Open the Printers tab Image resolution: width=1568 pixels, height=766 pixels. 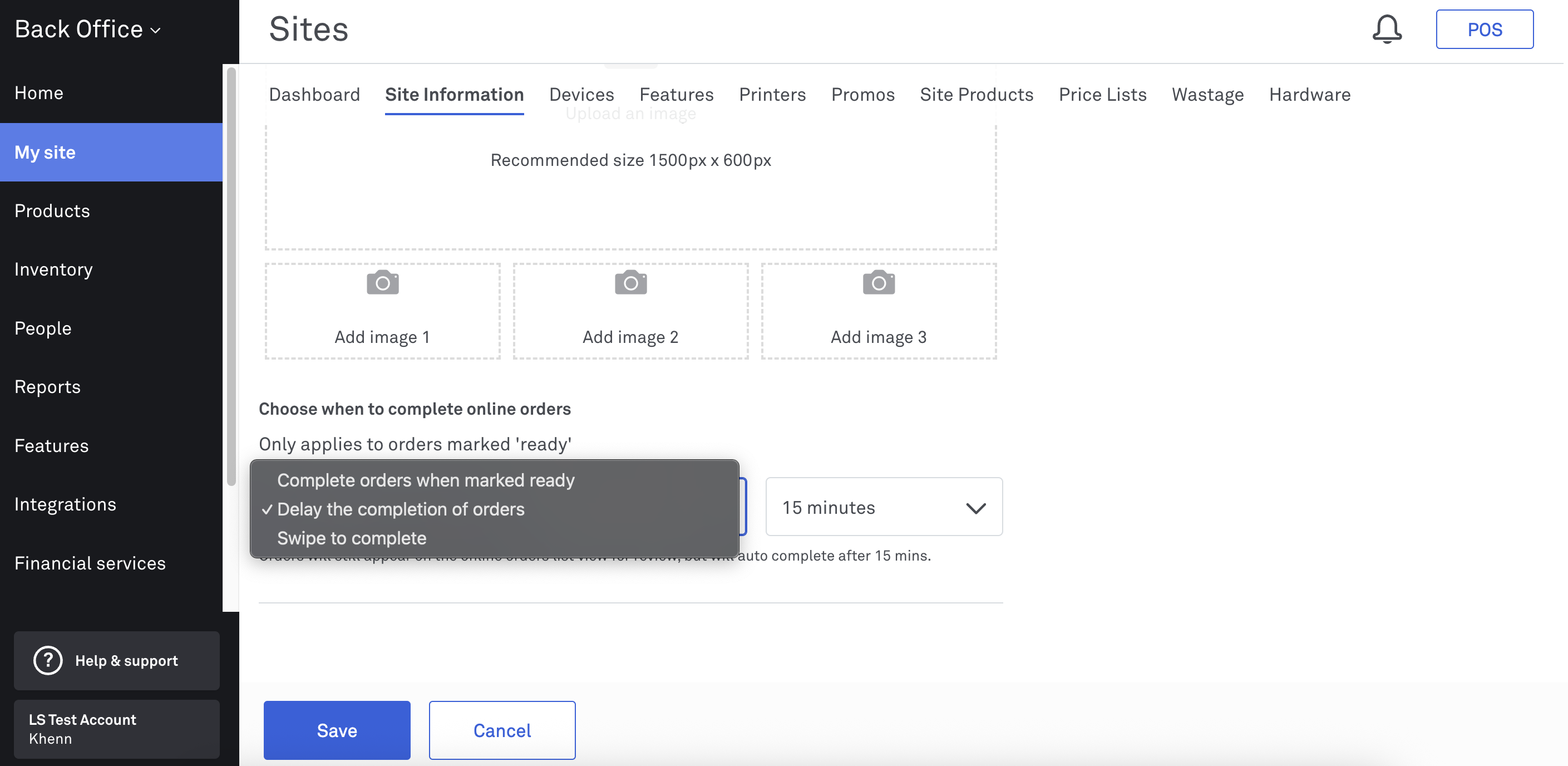point(772,95)
